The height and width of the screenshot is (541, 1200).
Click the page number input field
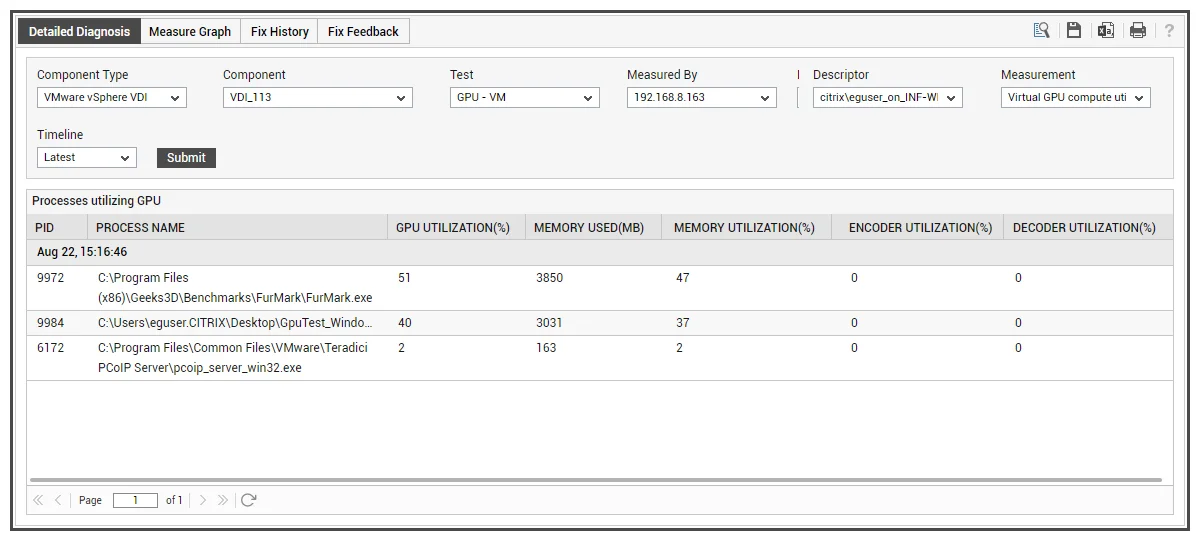pos(135,500)
